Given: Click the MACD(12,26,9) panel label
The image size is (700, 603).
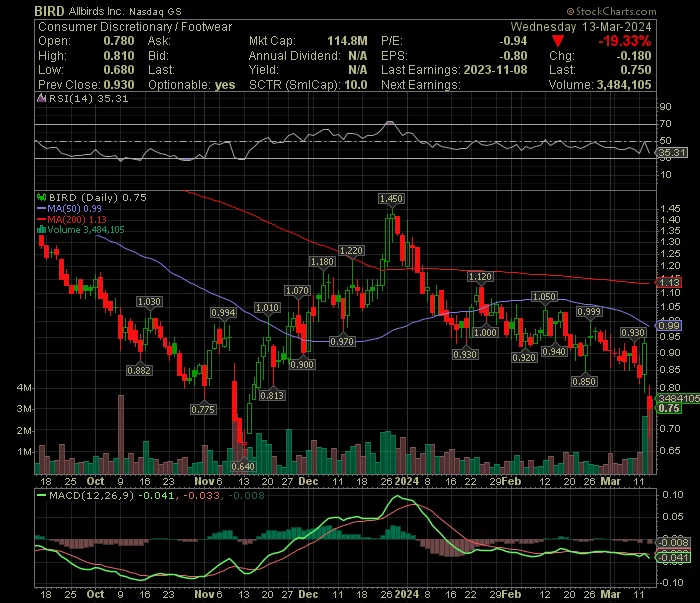Looking at the screenshot, I should coord(92,495).
